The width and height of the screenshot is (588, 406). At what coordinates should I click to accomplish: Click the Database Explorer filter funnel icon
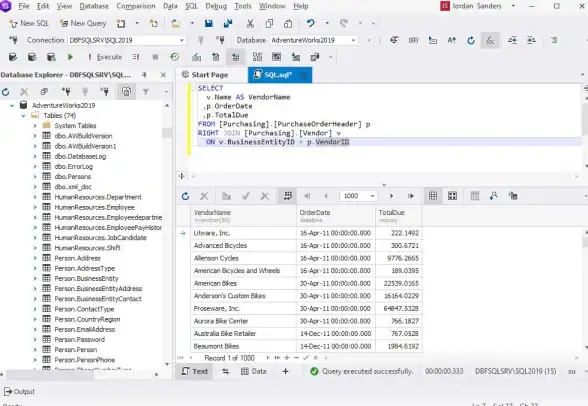pos(146,91)
